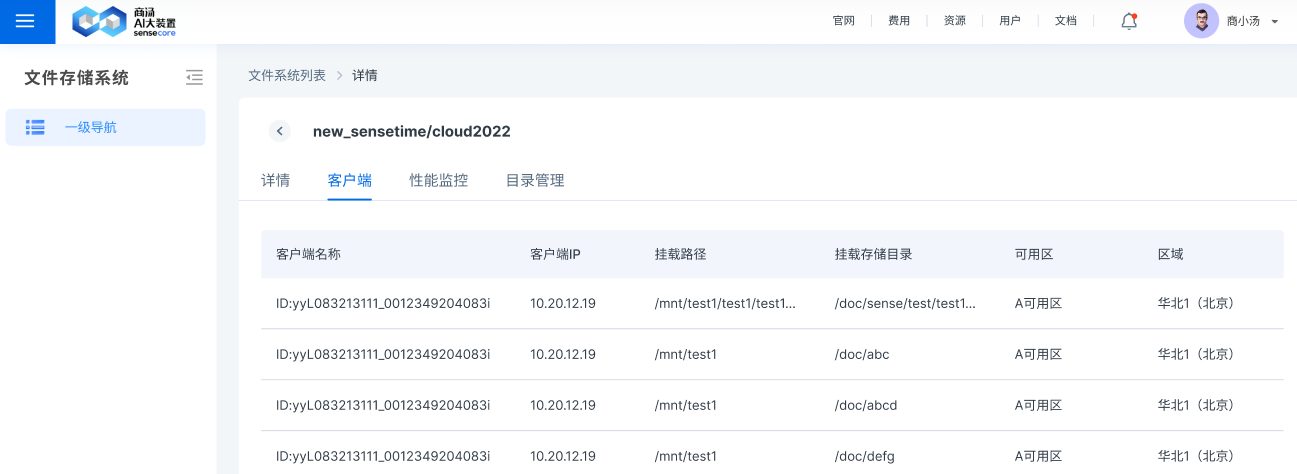Open the notification bell
Viewport: 1297px width, 474px height.
pyautogui.click(x=1129, y=21)
